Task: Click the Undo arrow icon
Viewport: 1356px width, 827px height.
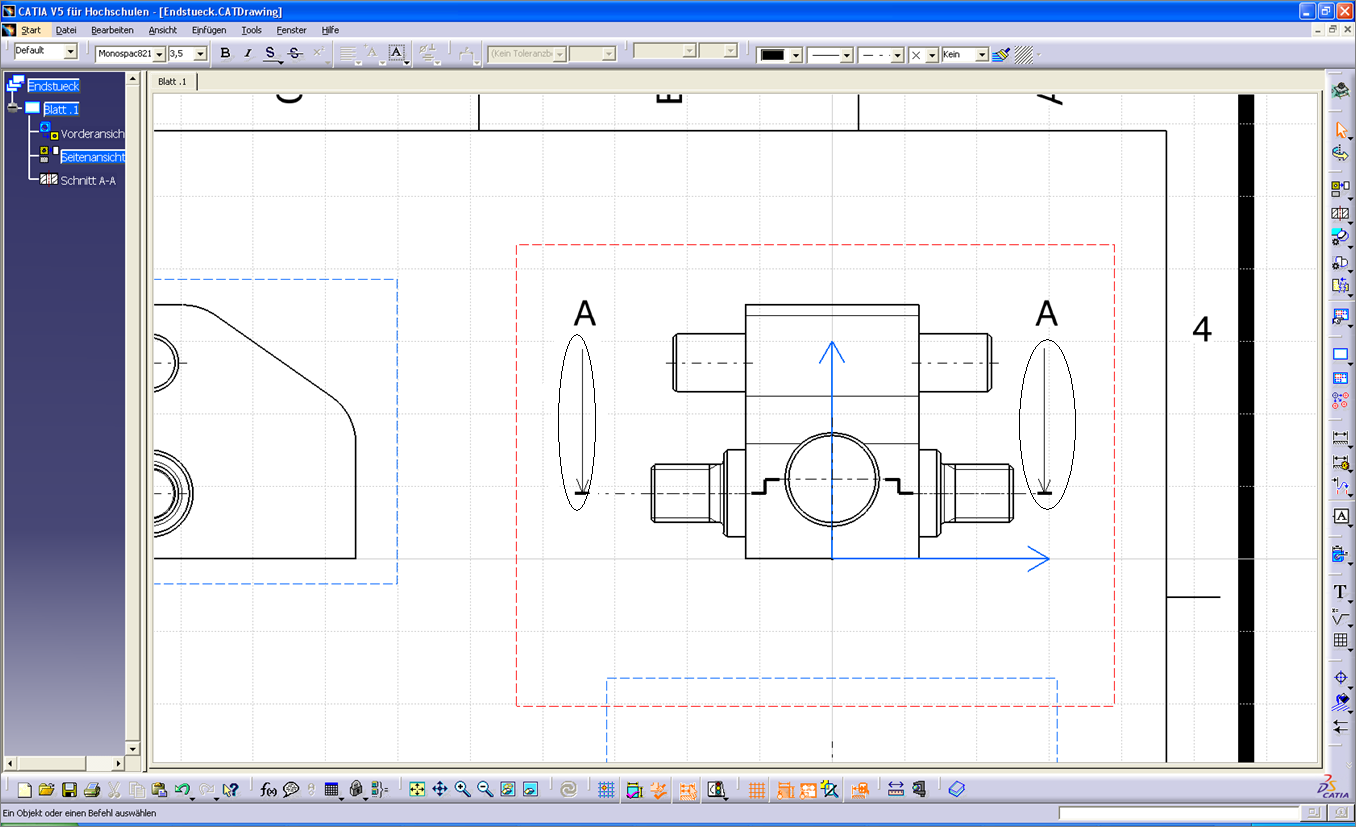Action: [181, 790]
